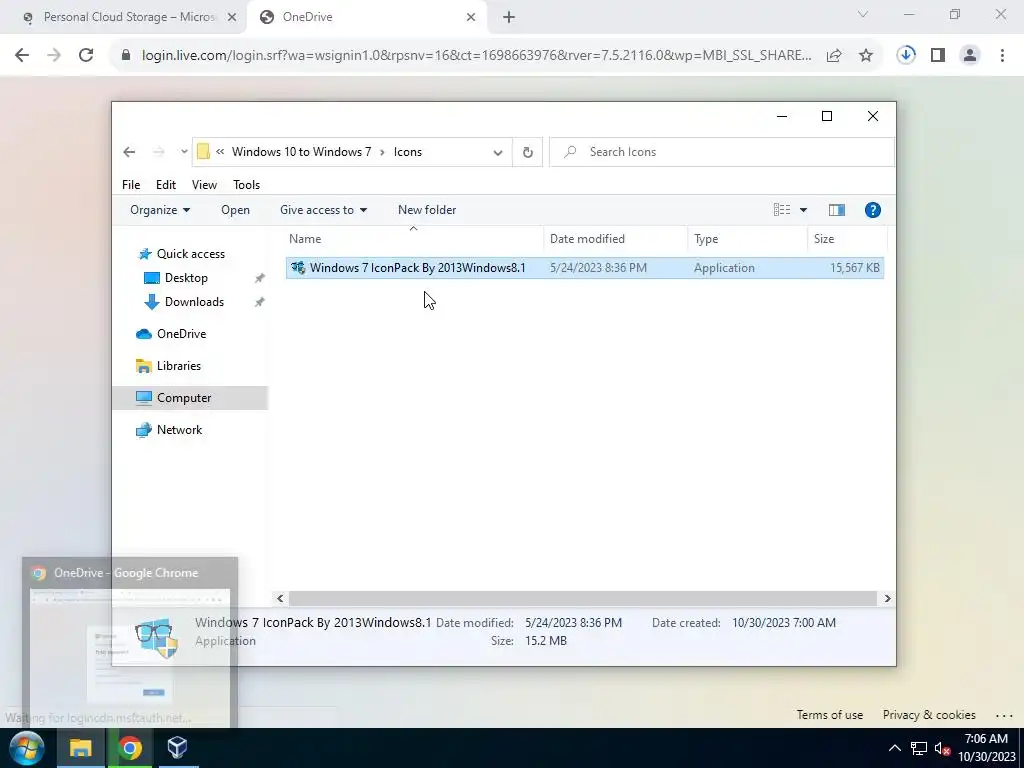Open the Edit menu
1024x768 pixels.
pyautogui.click(x=166, y=185)
